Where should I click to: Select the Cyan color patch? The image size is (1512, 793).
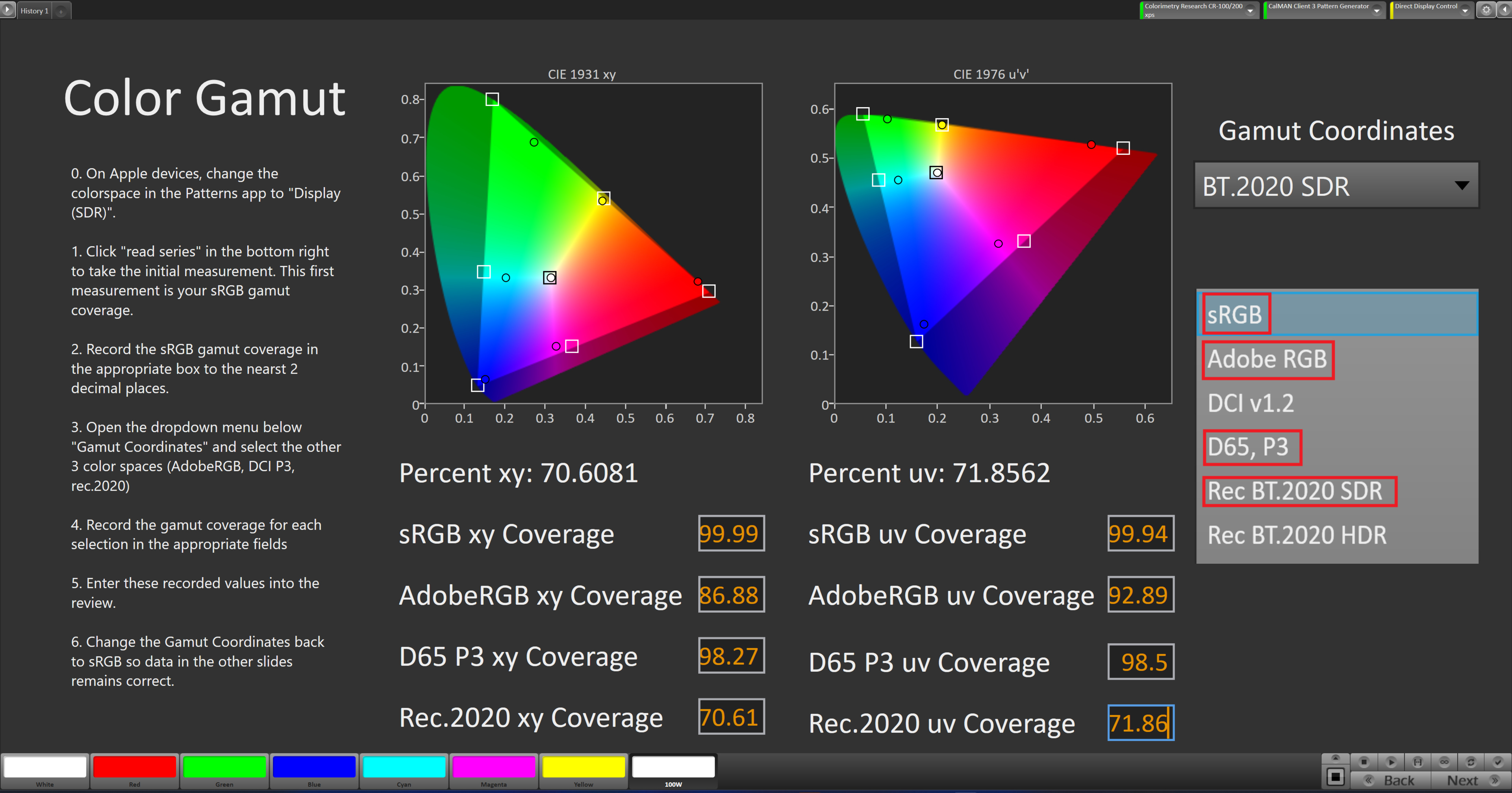404,767
